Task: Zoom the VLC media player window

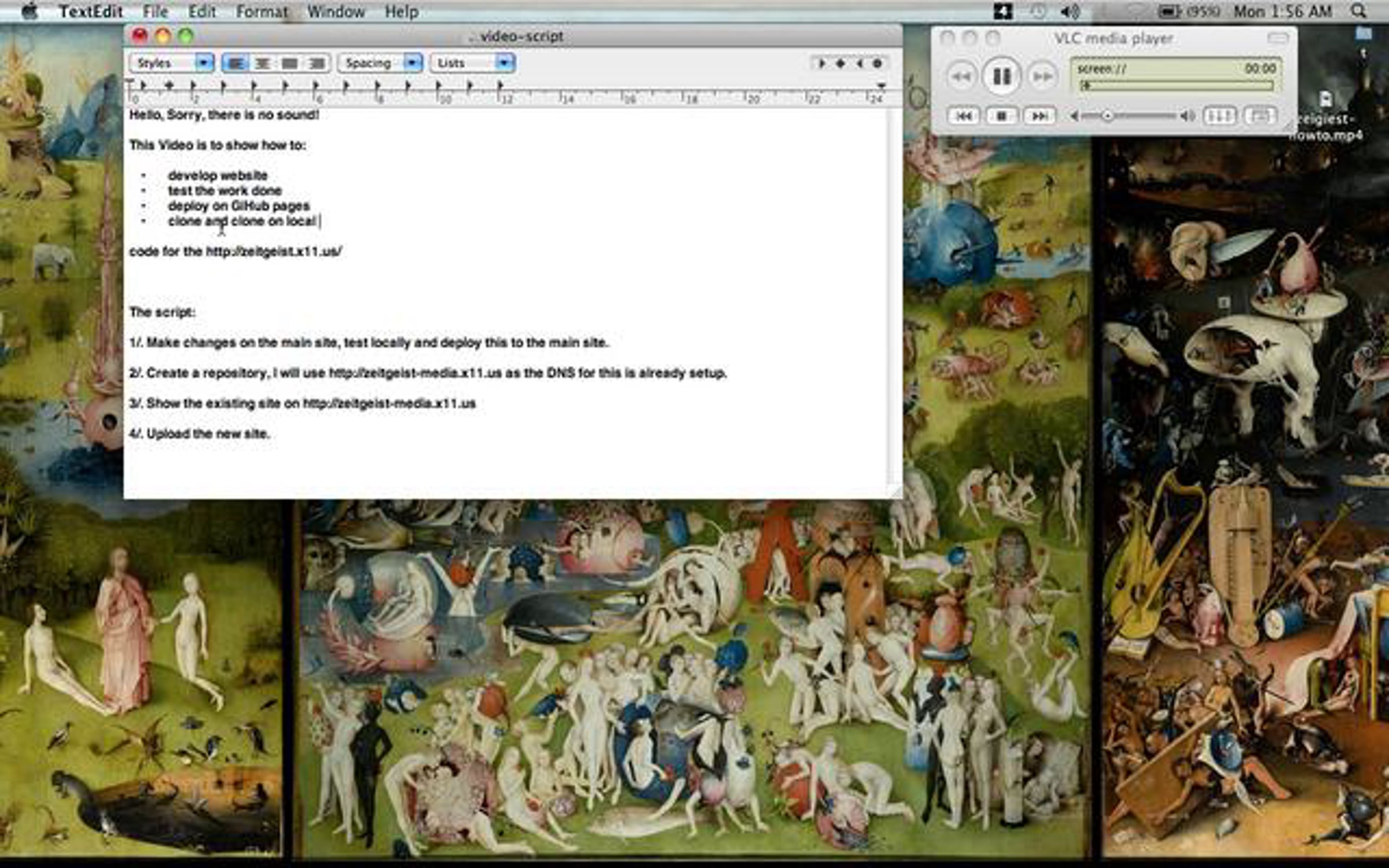Action: 993,38
